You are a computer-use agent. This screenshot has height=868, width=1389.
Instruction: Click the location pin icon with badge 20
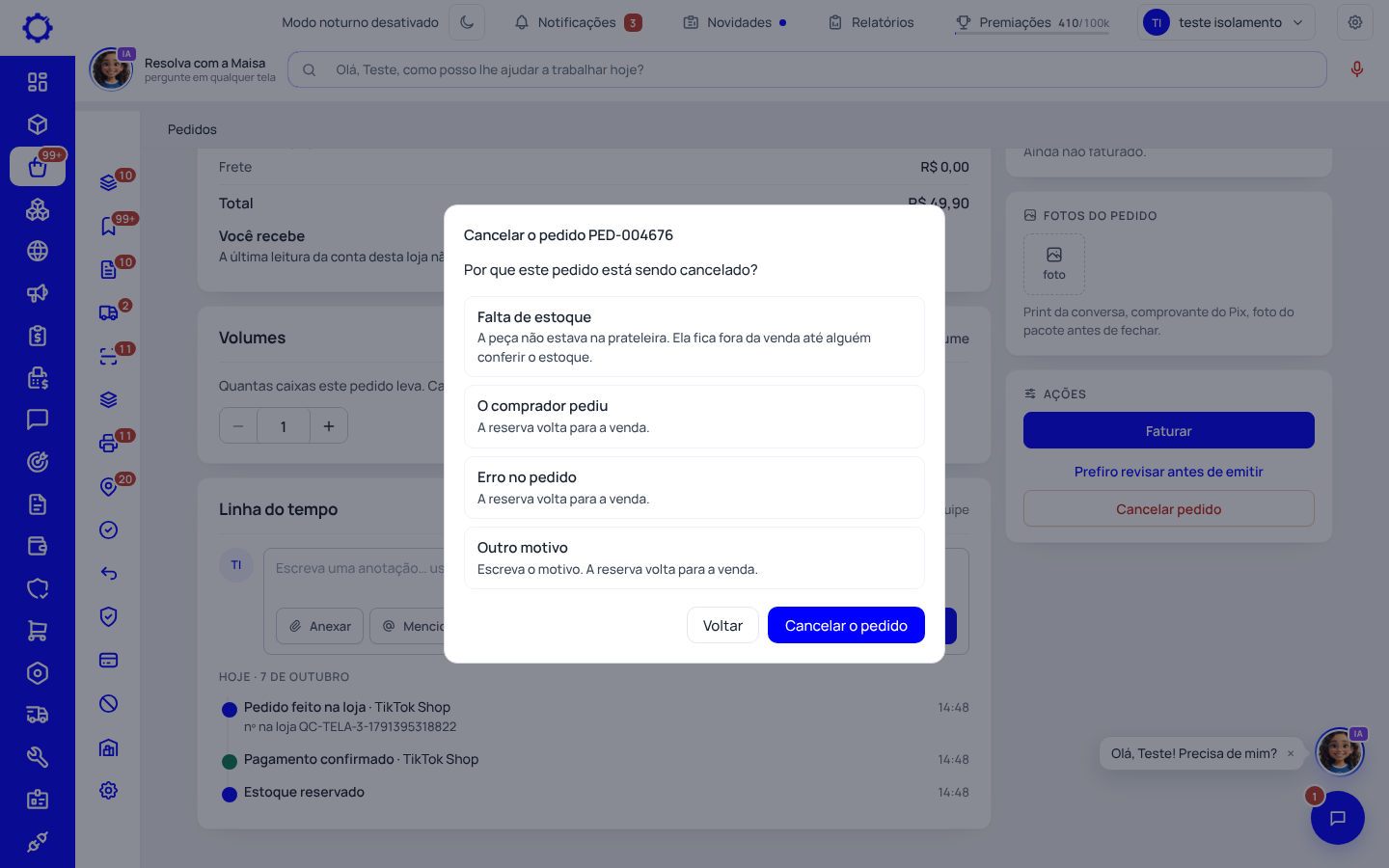(109, 487)
